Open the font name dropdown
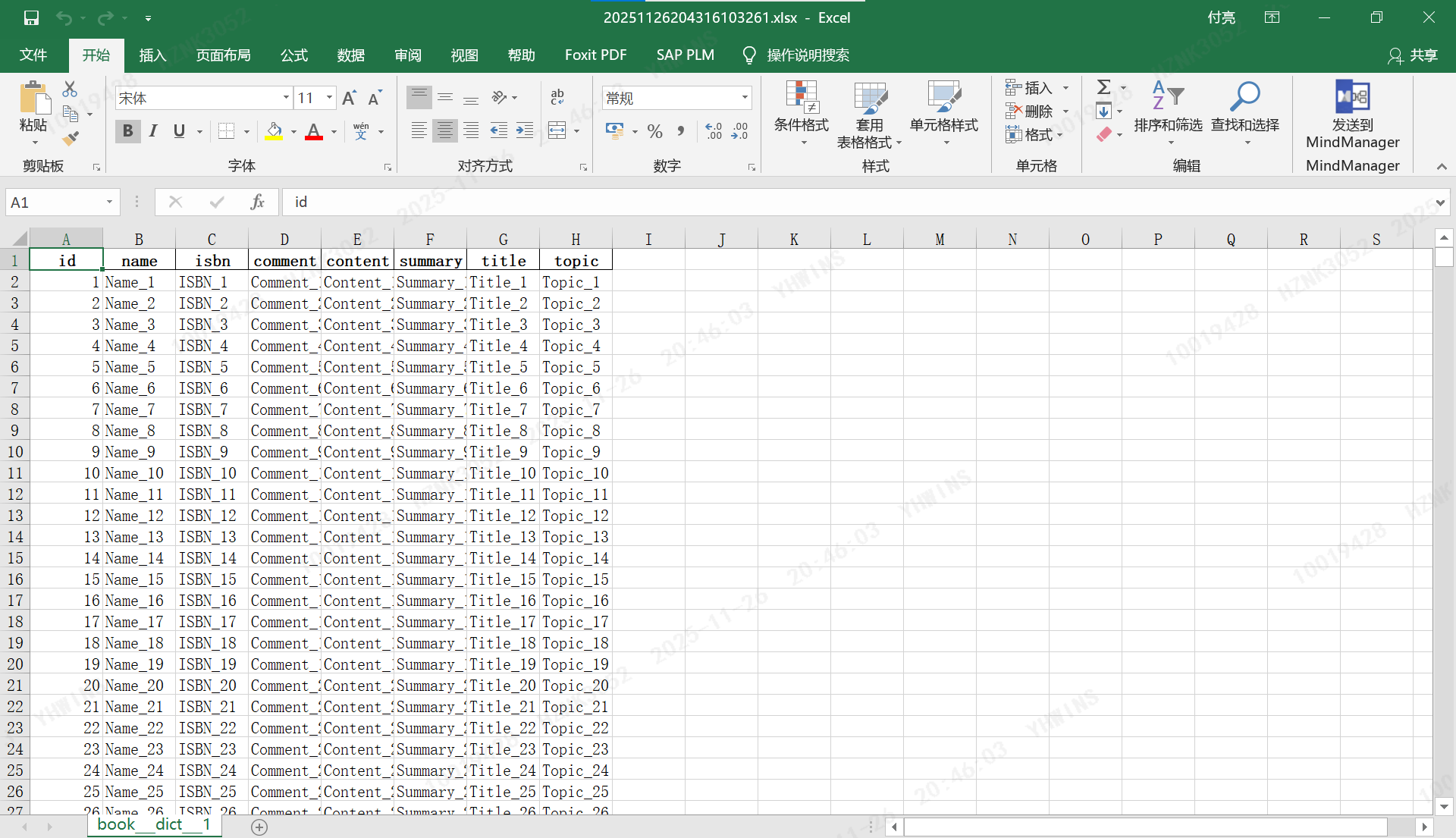This screenshot has width=1456, height=838. click(286, 98)
